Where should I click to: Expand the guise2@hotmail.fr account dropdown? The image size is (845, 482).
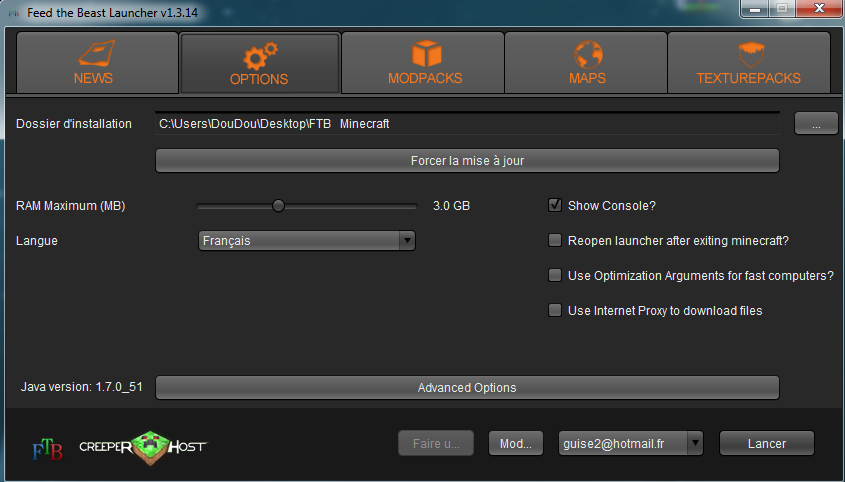(x=695, y=443)
